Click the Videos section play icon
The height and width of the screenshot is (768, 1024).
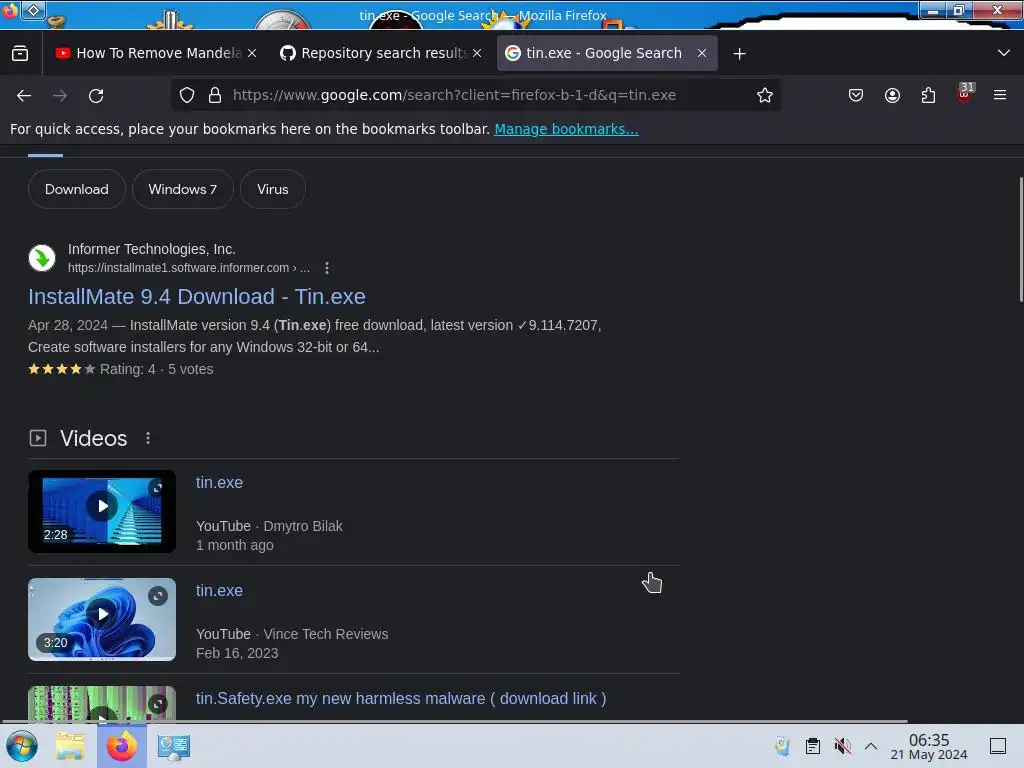click(38, 438)
